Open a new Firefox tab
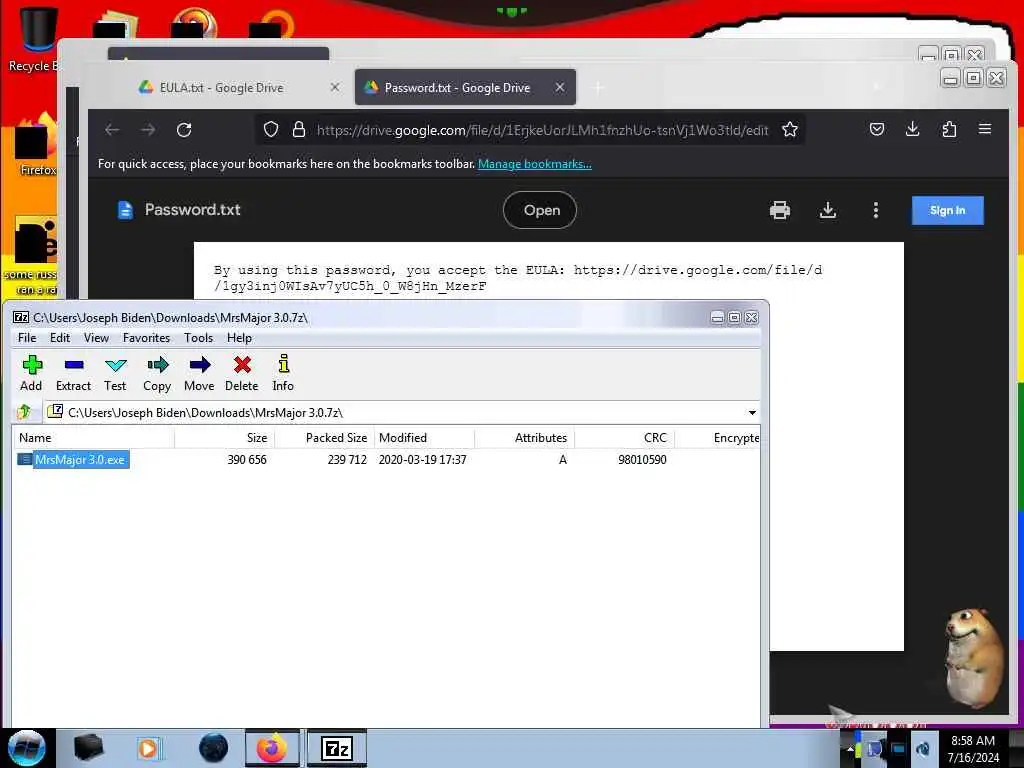Viewport: 1024px width, 768px height. 598,88
